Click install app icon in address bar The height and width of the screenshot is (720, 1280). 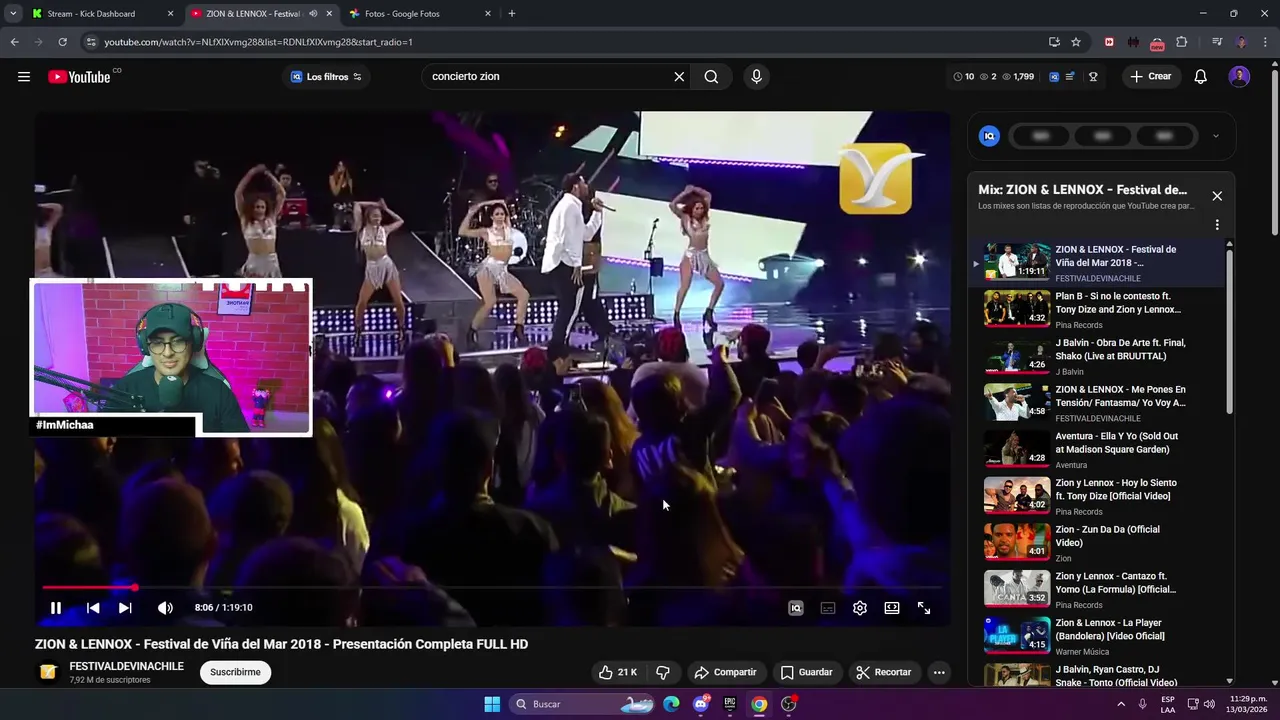pos(1054,42)
